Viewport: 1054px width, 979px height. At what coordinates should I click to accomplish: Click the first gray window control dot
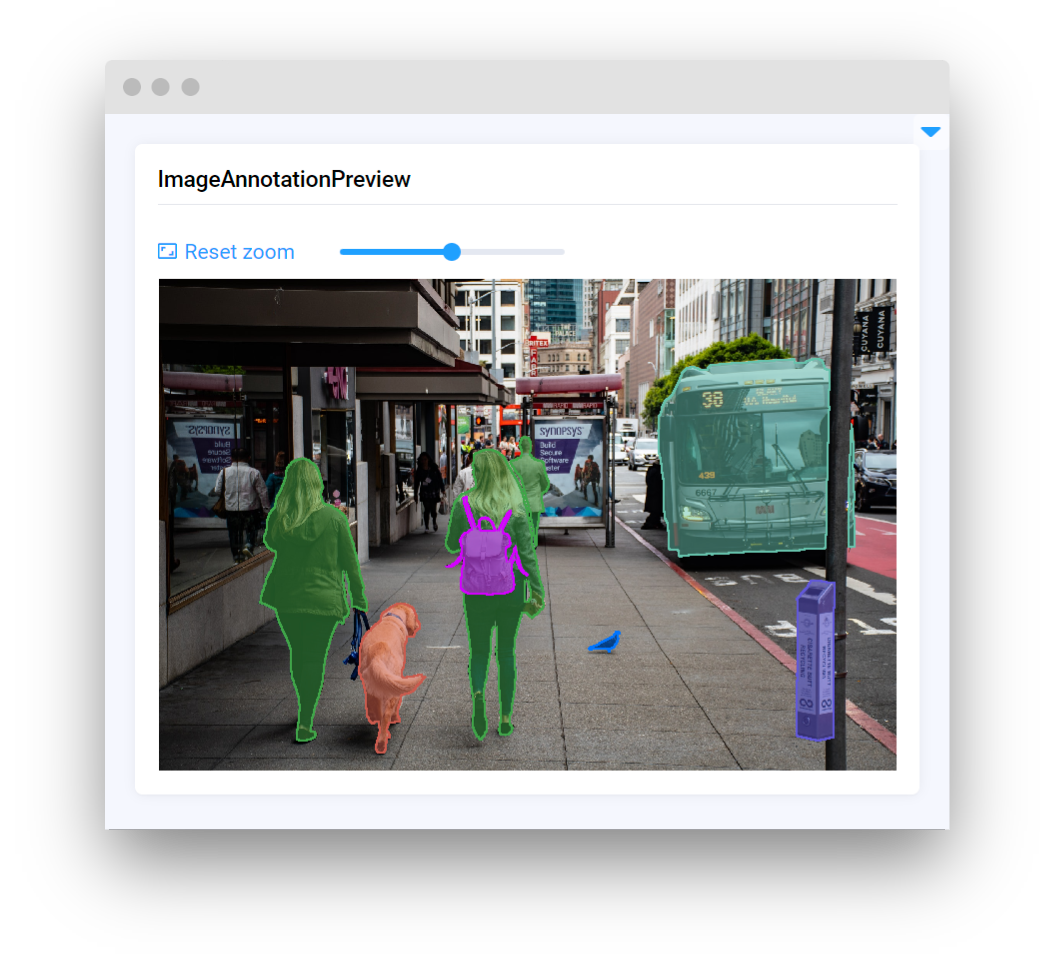coord(132,87)
